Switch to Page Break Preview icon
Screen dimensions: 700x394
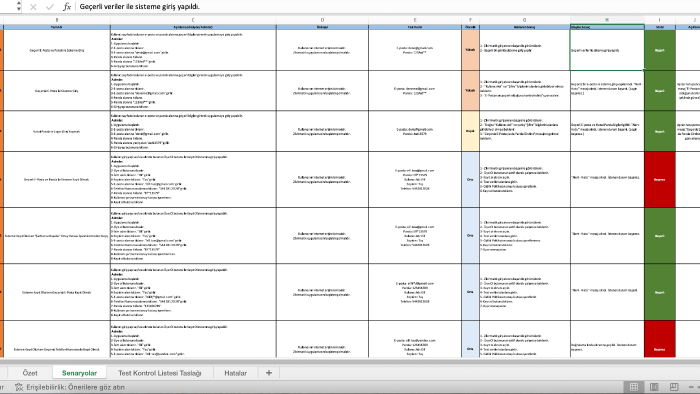(674, 387)
